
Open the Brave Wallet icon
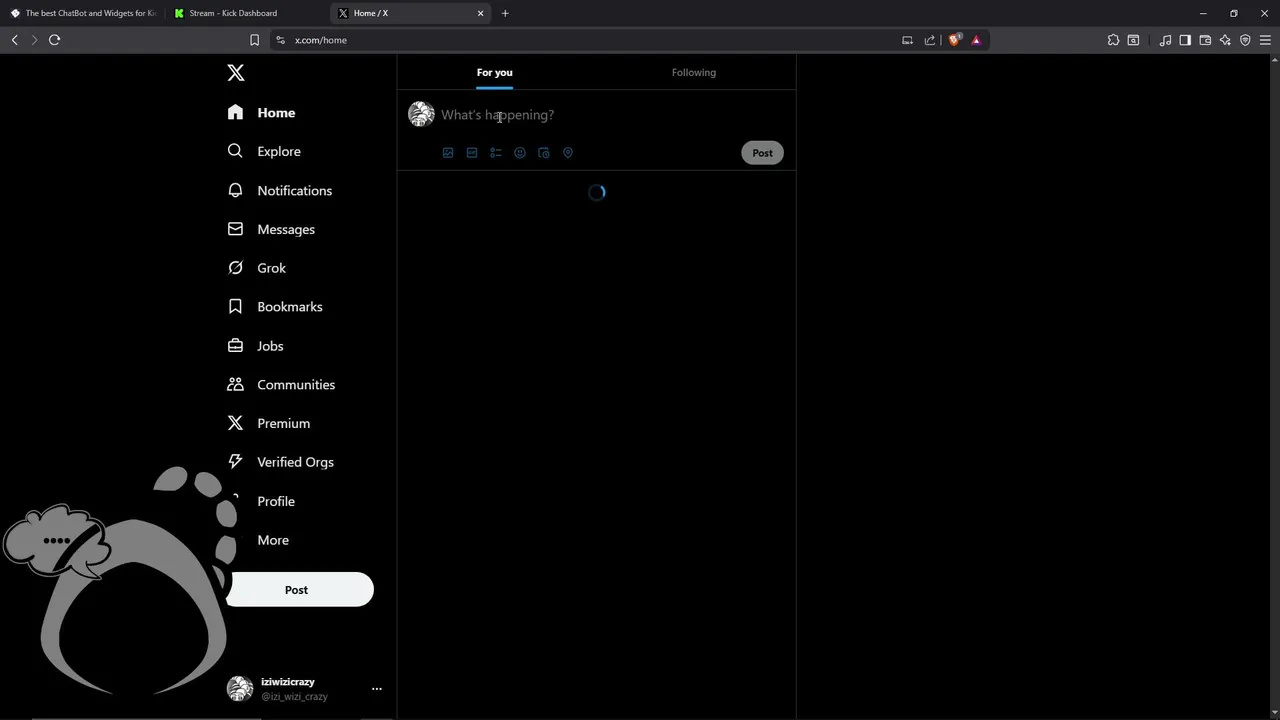pyautogui.click(x=1205, y=40)
